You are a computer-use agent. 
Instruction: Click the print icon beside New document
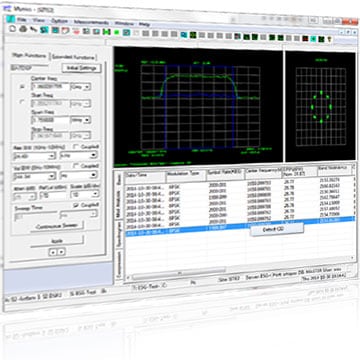tap(23, 29)
